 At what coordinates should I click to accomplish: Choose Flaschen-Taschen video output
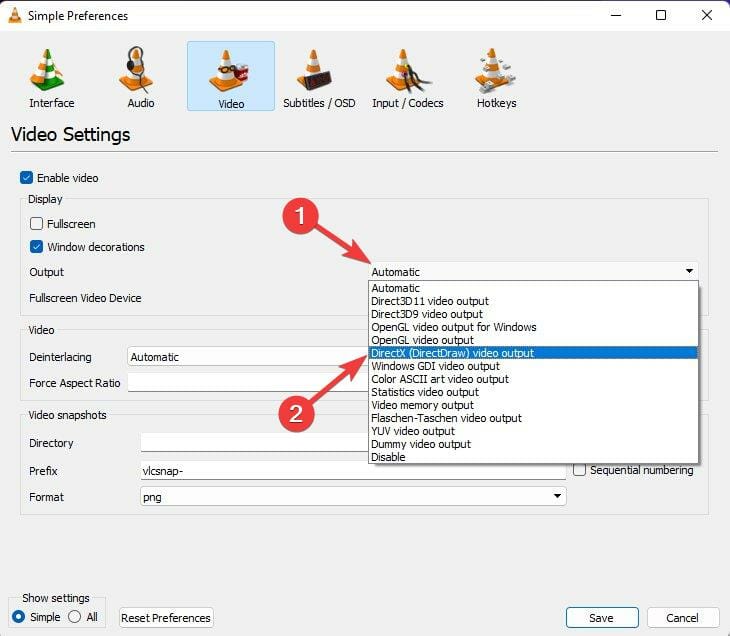[x=534, y=418]
